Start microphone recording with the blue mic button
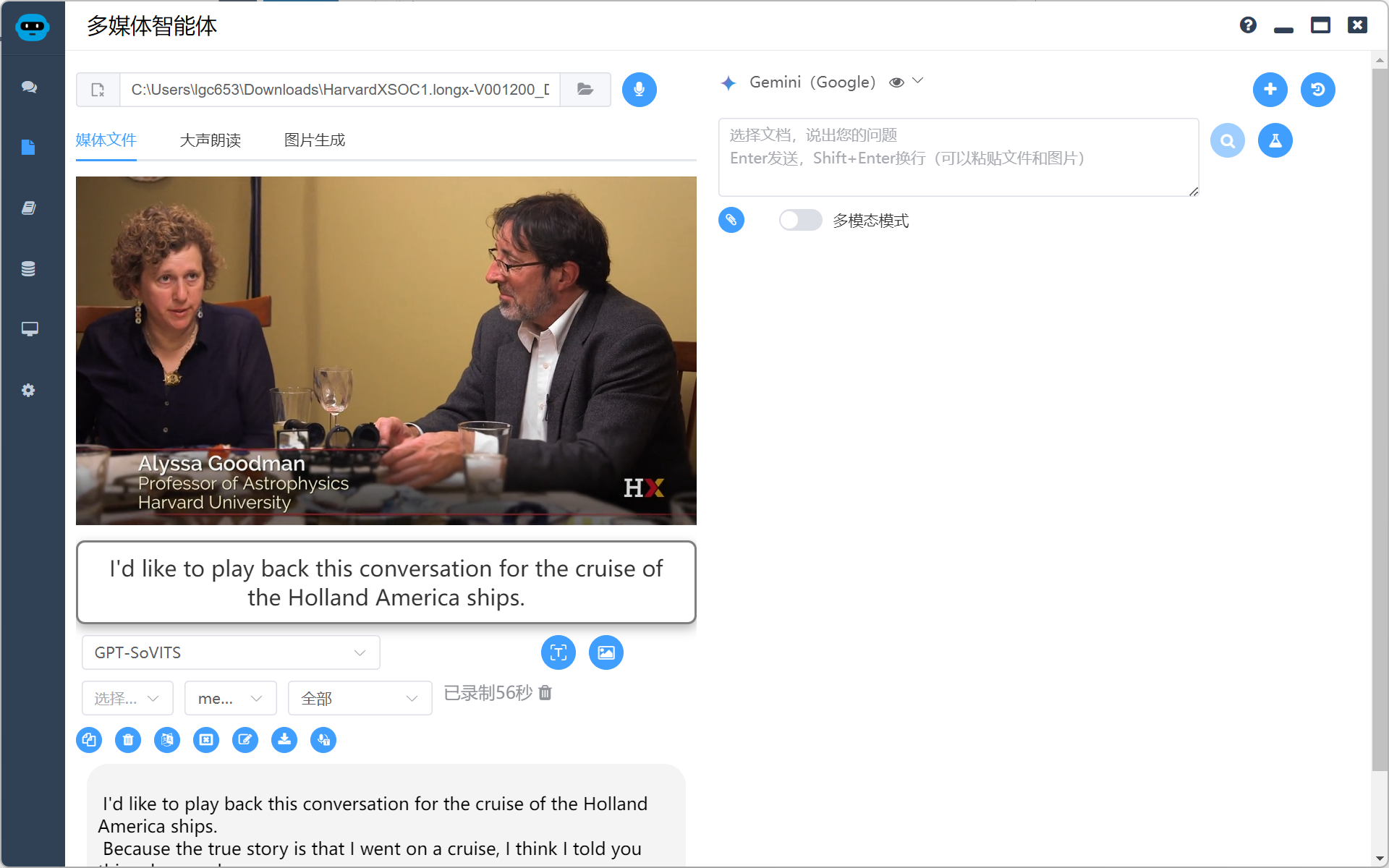This screenshot has width=1389, height=868. (x=639, y=90)
